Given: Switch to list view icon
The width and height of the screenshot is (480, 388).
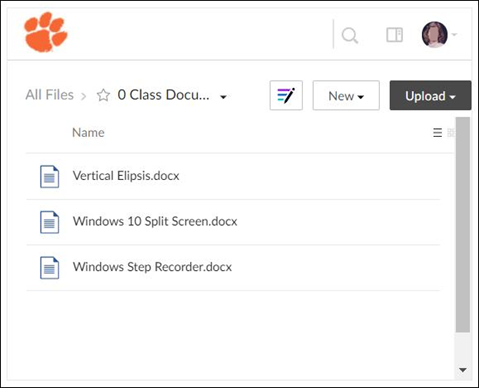Looking at the screenshot, I should tap(438, 133).
